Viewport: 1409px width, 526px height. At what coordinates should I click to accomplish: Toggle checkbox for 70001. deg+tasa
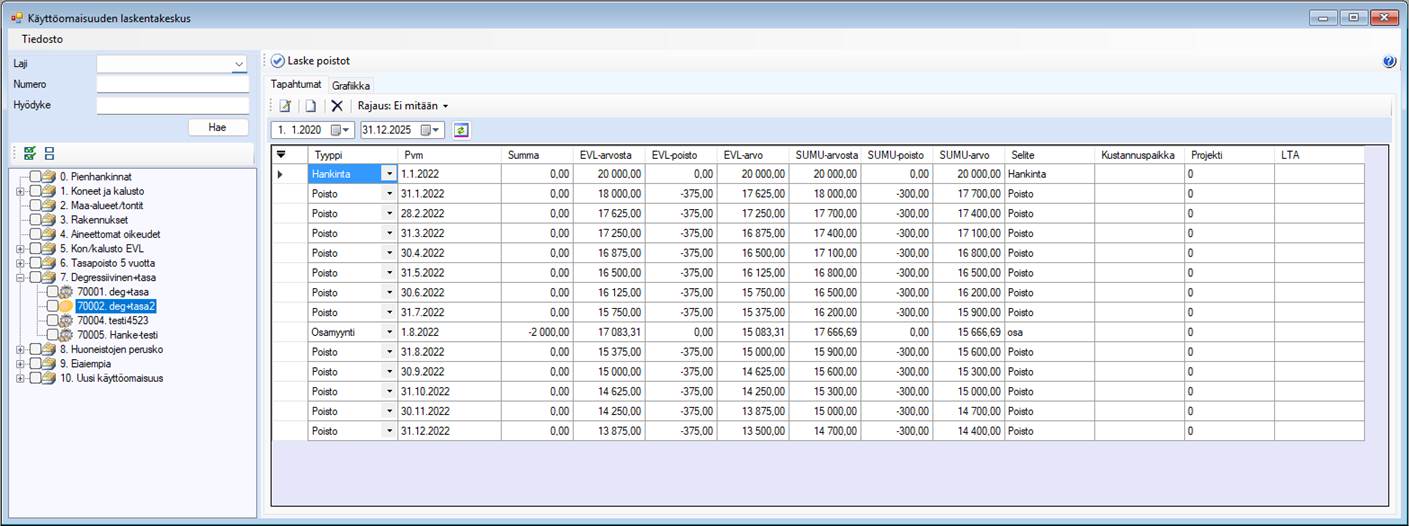tap(53, 292)
